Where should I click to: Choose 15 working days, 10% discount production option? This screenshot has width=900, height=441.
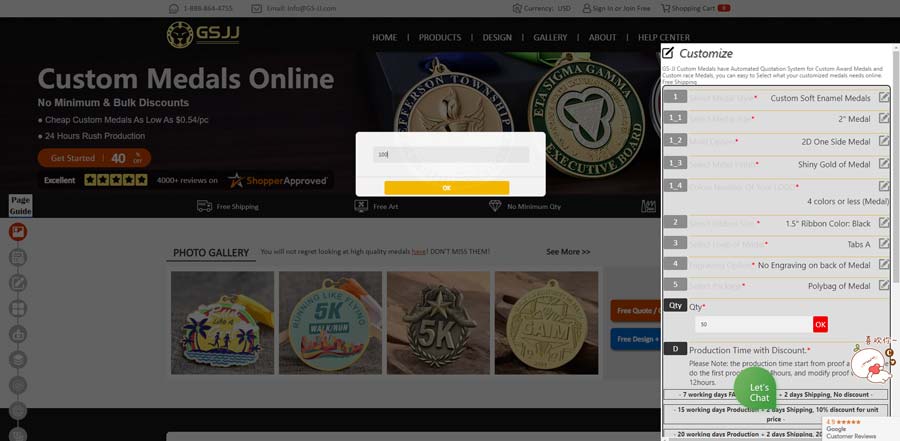(x=777, y=414)
